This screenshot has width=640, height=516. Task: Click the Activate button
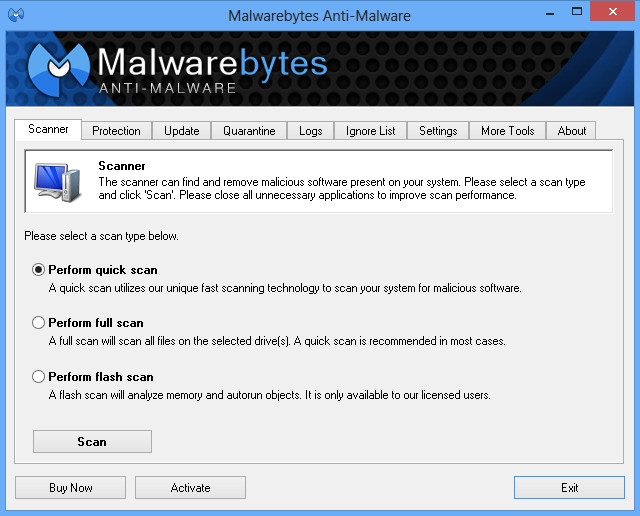tap(190, 488)
